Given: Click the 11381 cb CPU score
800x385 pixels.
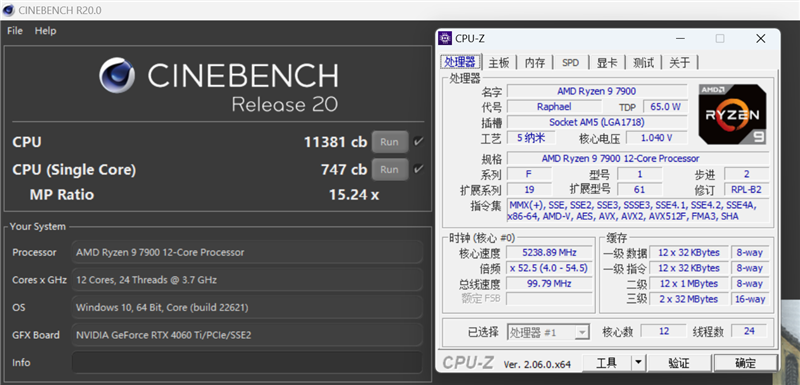Looking at the screenshot, I should (x=335, y=142).
